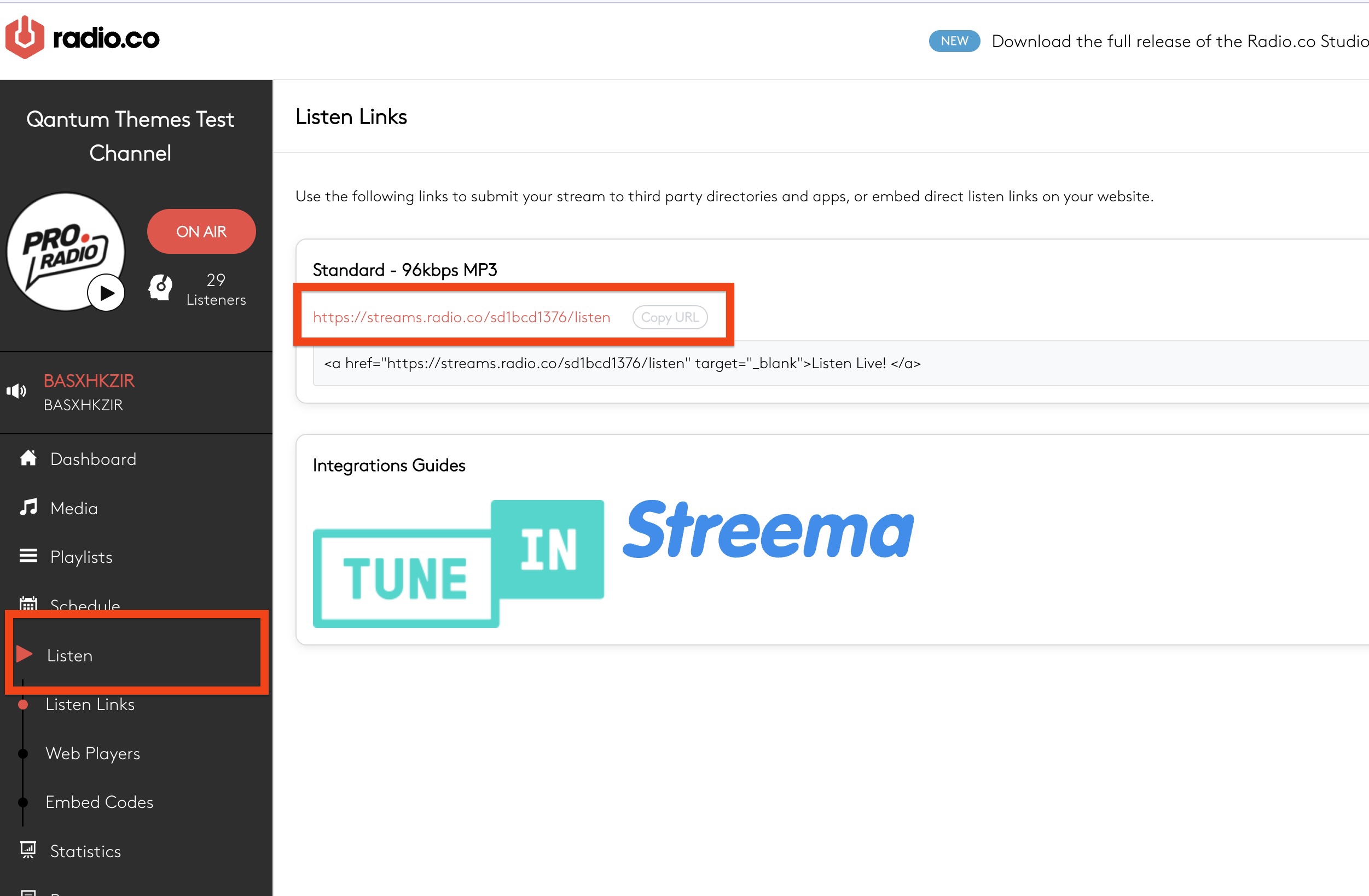
Task: Click the Listen Links page heading
Action: 351,117
